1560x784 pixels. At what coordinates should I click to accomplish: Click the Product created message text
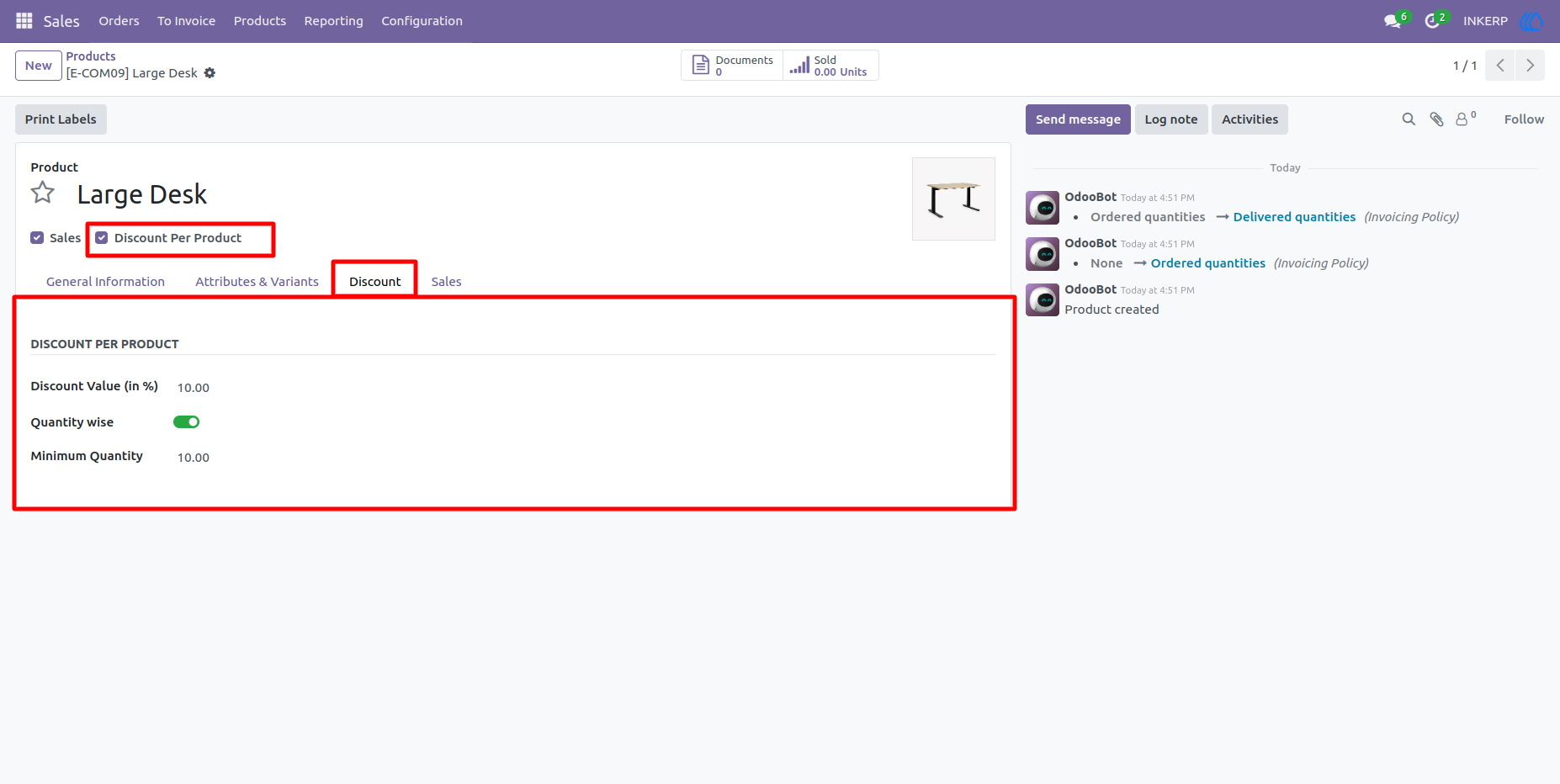pyautogui.click(x=1112, y=310)
